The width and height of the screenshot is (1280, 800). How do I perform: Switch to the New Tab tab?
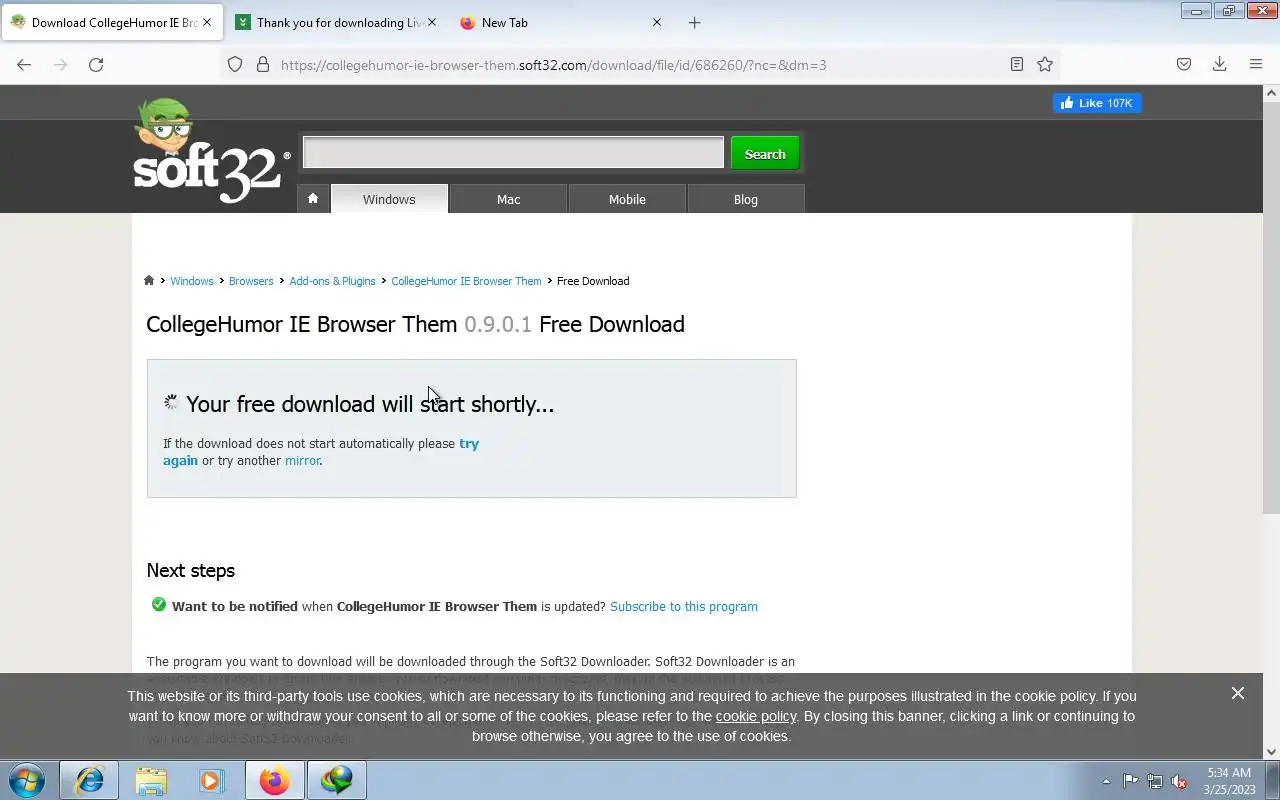click(560, 22)
